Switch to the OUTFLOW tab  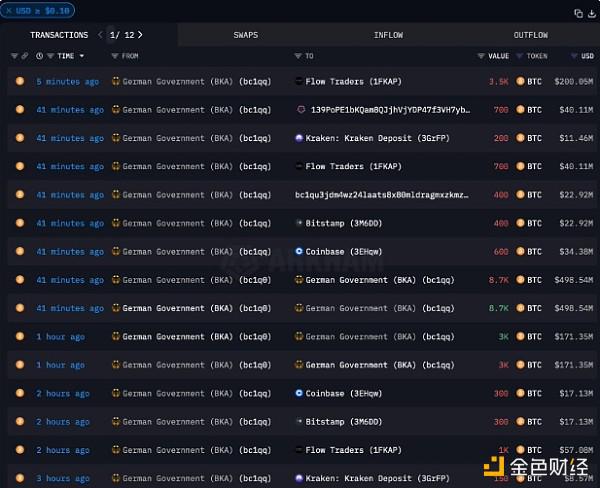click(530, 35)
